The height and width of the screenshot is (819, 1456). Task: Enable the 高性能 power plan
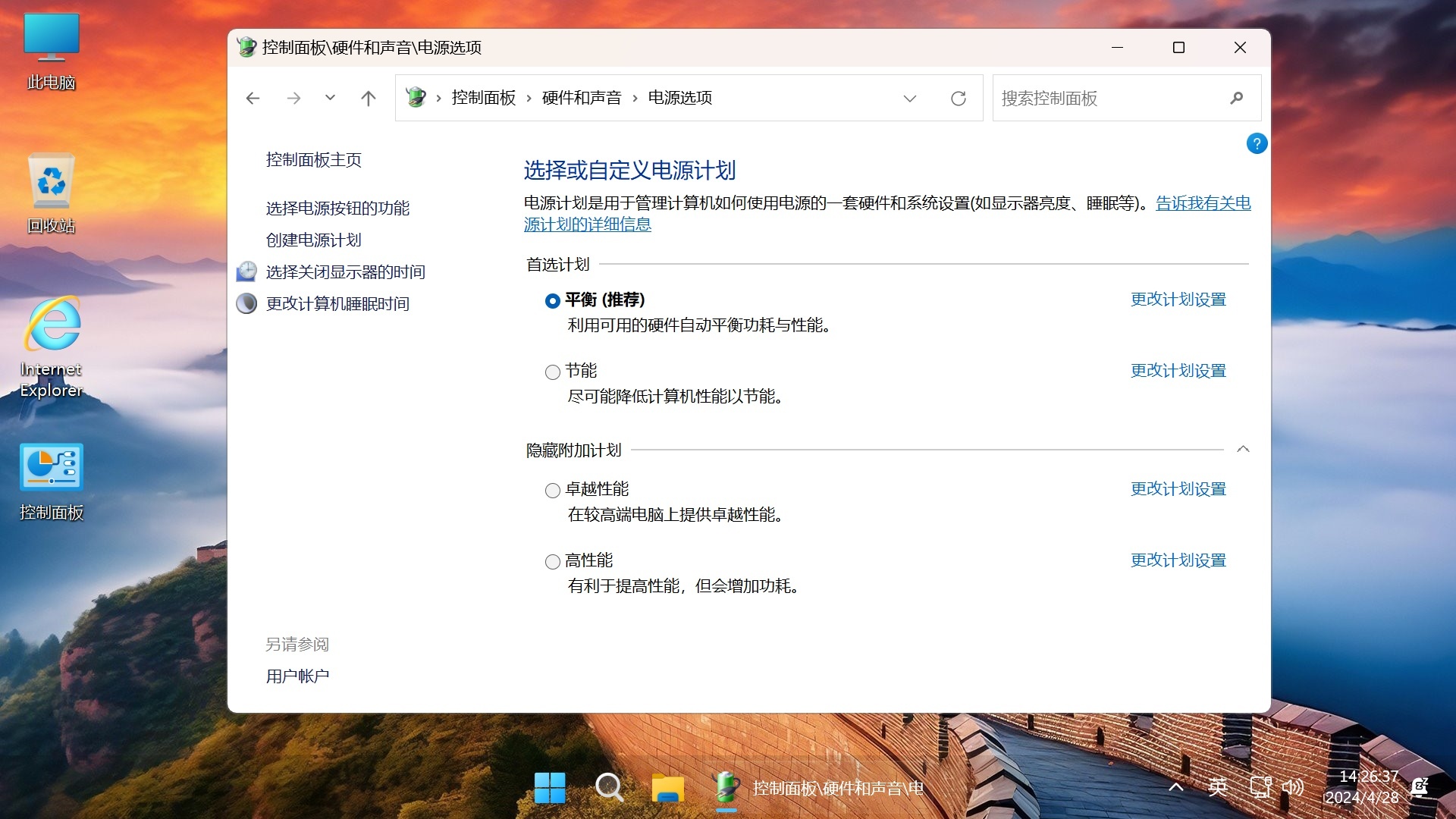click(x=552, y=561)
